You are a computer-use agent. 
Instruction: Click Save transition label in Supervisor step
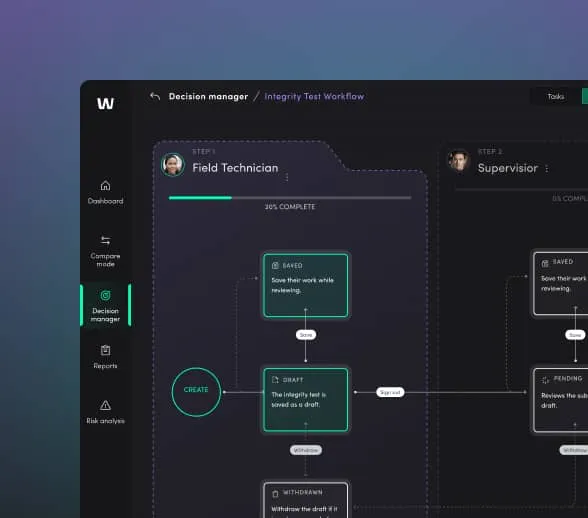(575, 335)
